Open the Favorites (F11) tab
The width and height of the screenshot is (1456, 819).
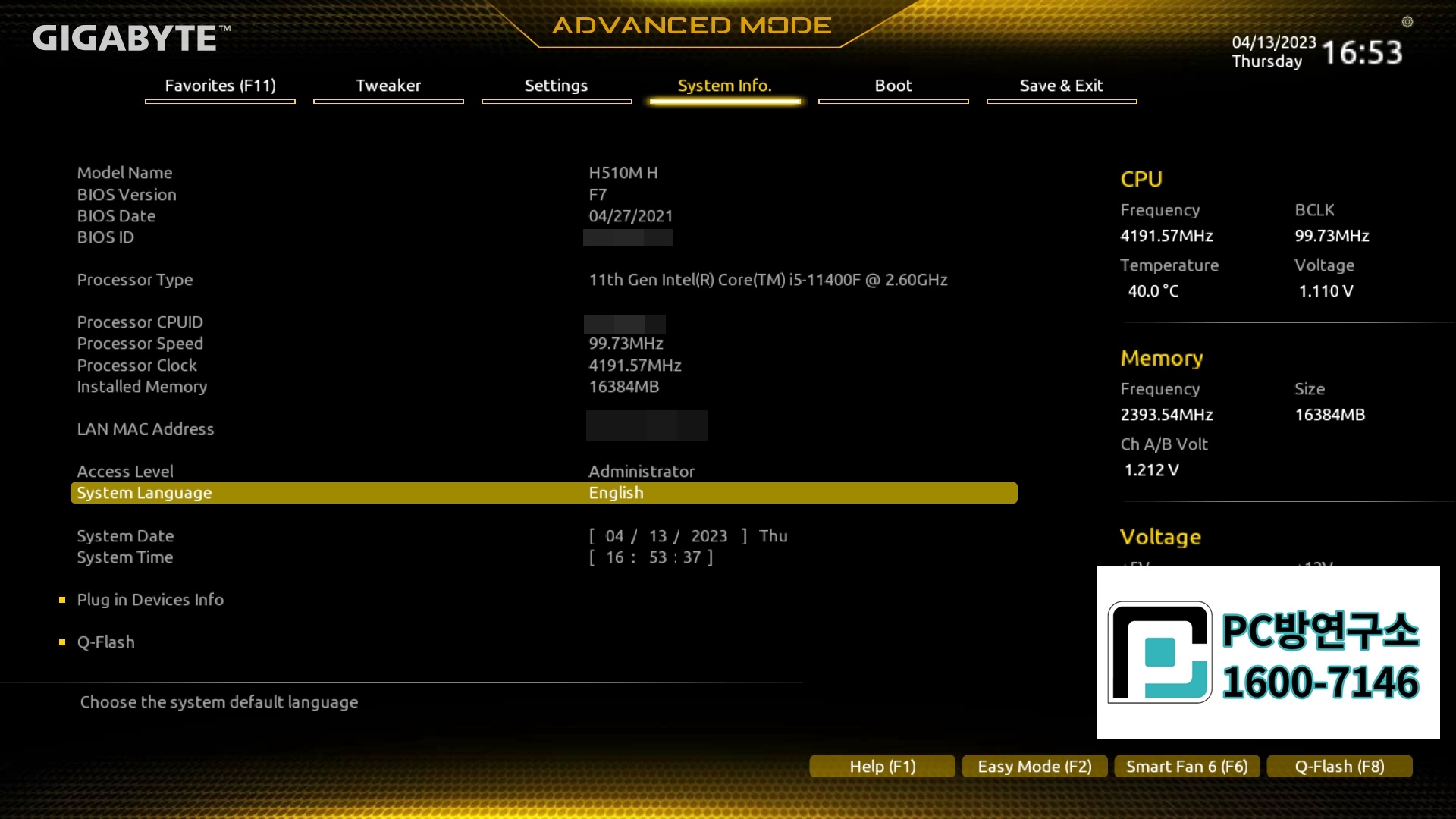(x=220, y=86)
